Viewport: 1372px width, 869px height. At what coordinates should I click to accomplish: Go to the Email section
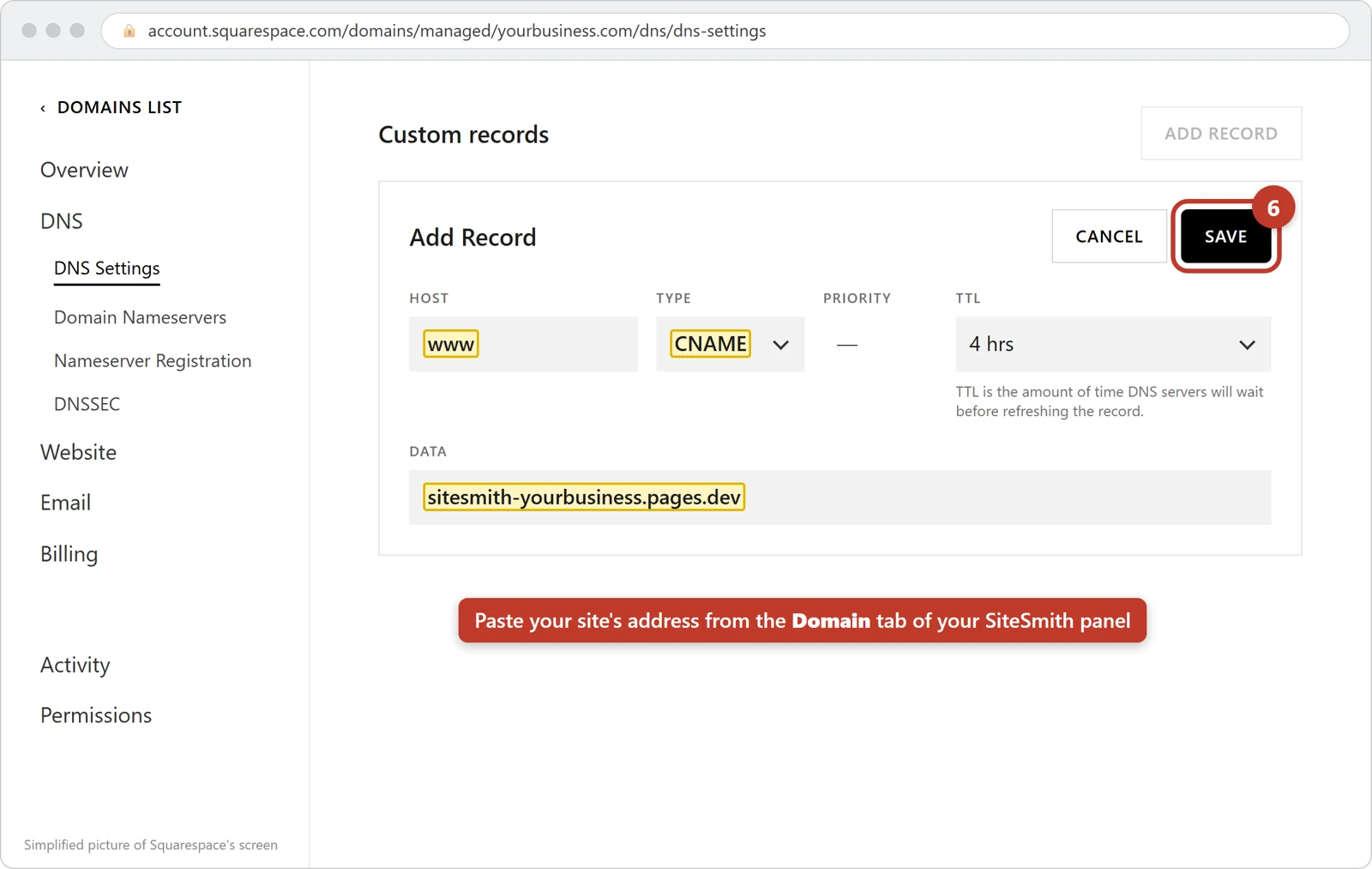[65, 503]
